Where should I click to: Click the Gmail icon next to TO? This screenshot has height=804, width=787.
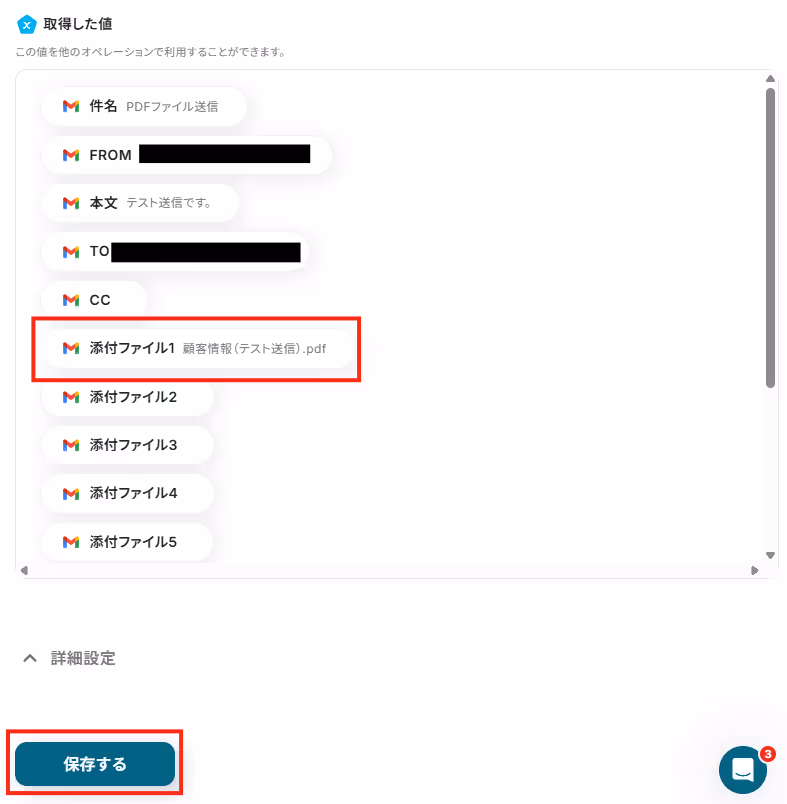(x=71, y=252)
